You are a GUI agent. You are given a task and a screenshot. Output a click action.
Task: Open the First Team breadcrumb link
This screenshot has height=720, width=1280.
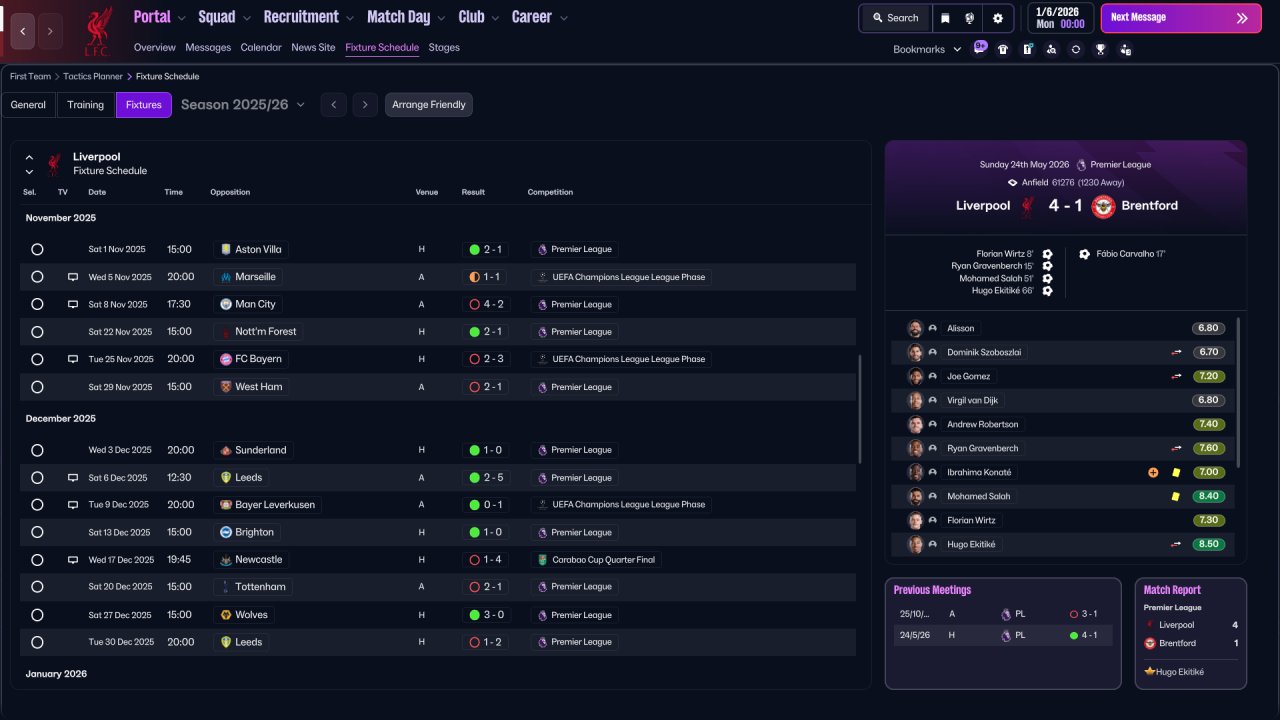pos(30,76)
